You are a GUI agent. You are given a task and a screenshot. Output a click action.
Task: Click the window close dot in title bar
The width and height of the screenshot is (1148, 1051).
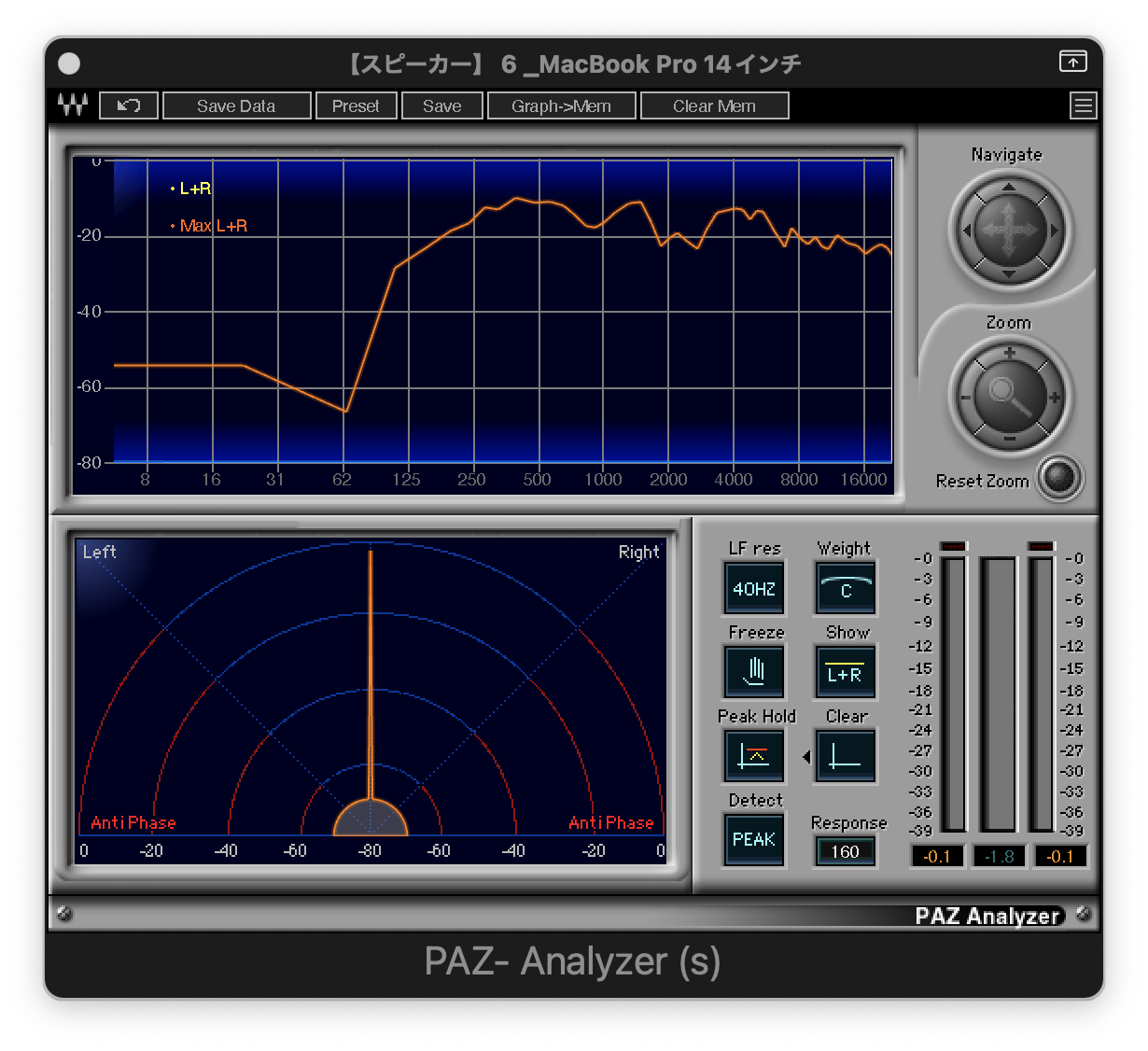coord(69,63)
